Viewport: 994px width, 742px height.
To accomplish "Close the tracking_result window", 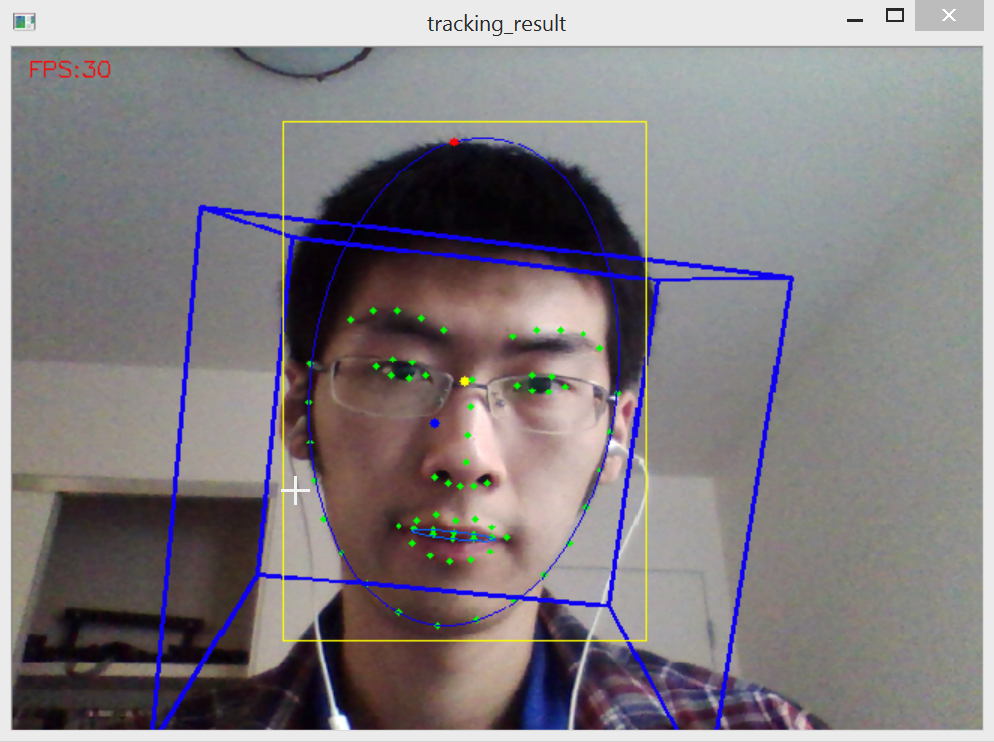I will click(x=949, y=15).
